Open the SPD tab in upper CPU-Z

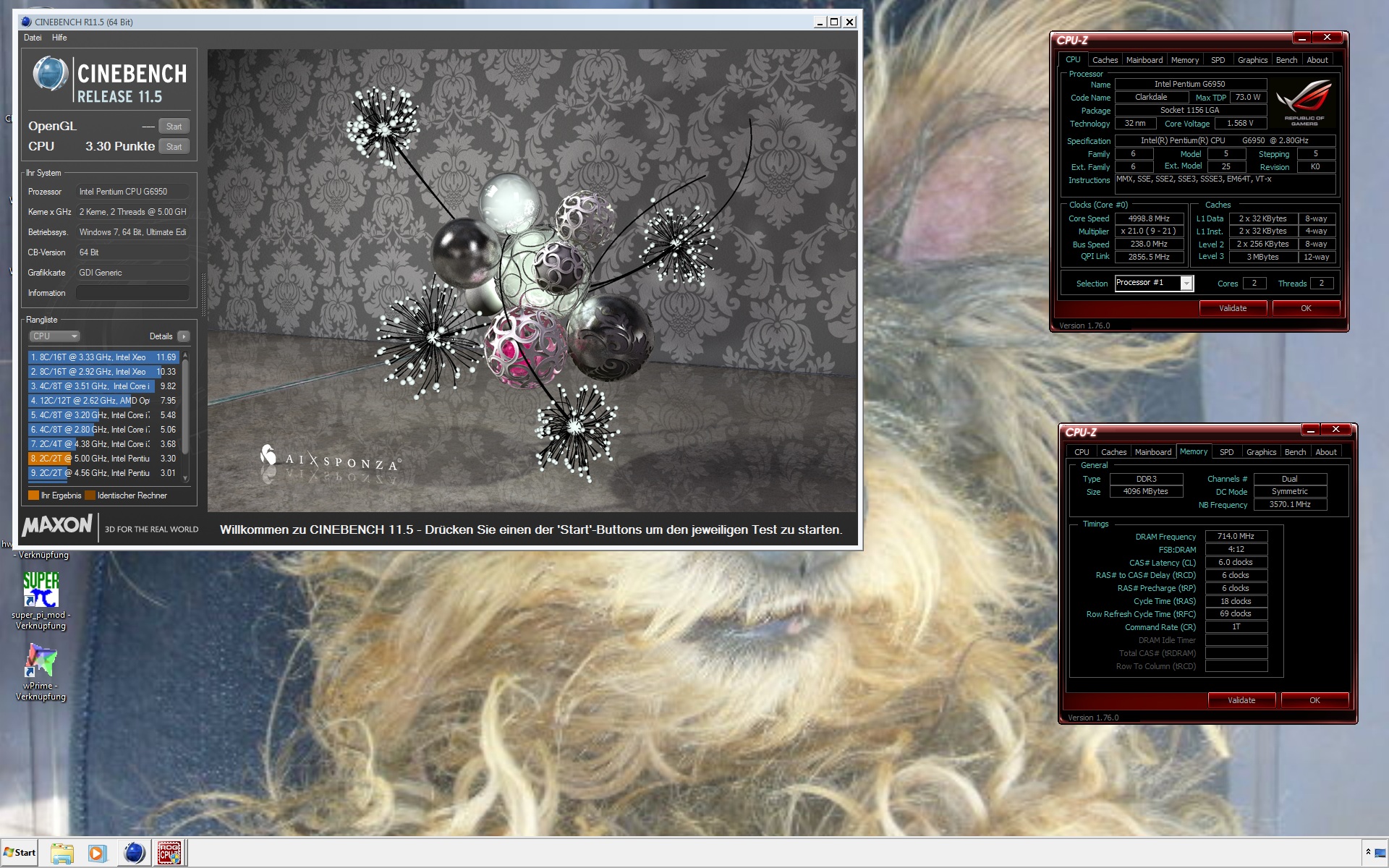point(1218,60)
